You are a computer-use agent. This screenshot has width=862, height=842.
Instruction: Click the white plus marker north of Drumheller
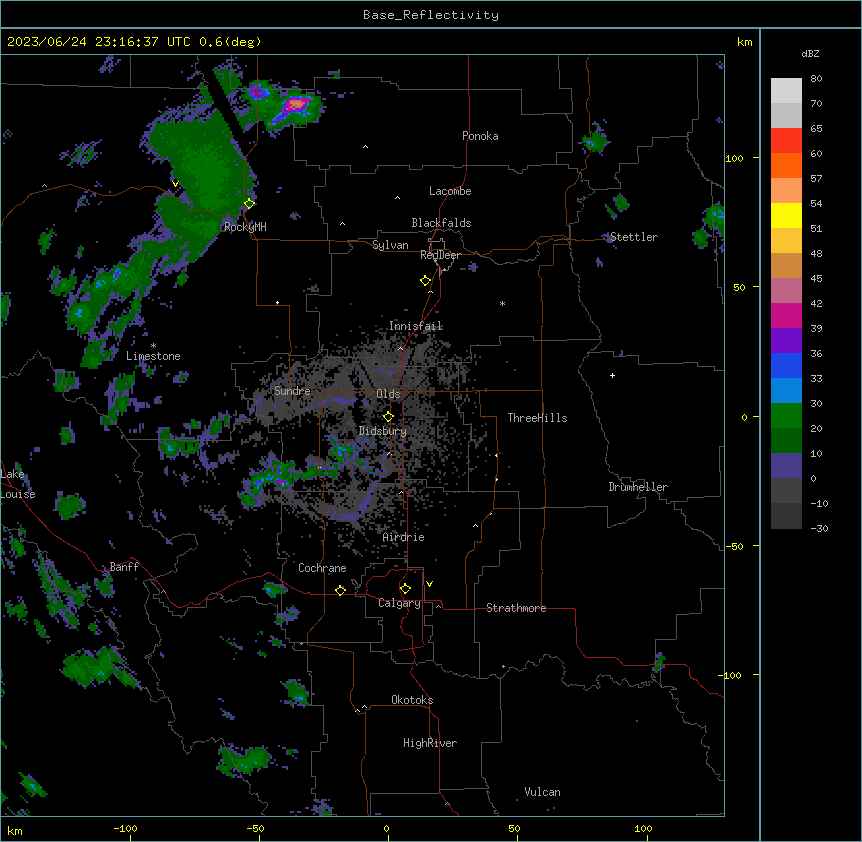(612, 375)
